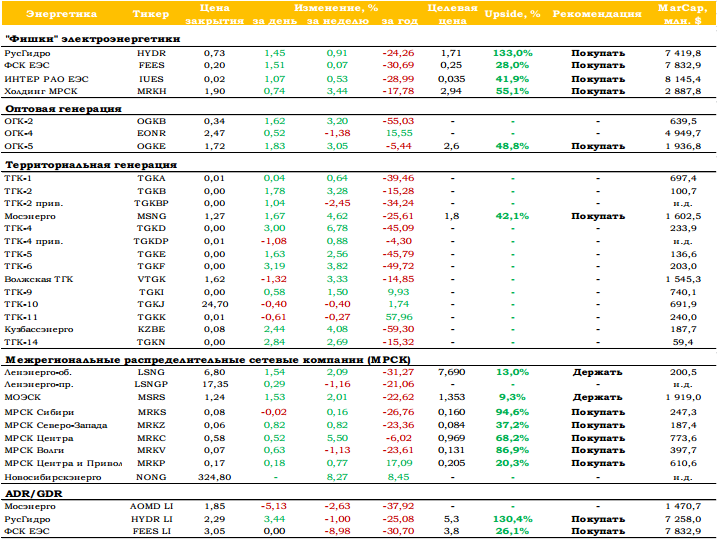Click the МРСК section heading

coord(208,360)
